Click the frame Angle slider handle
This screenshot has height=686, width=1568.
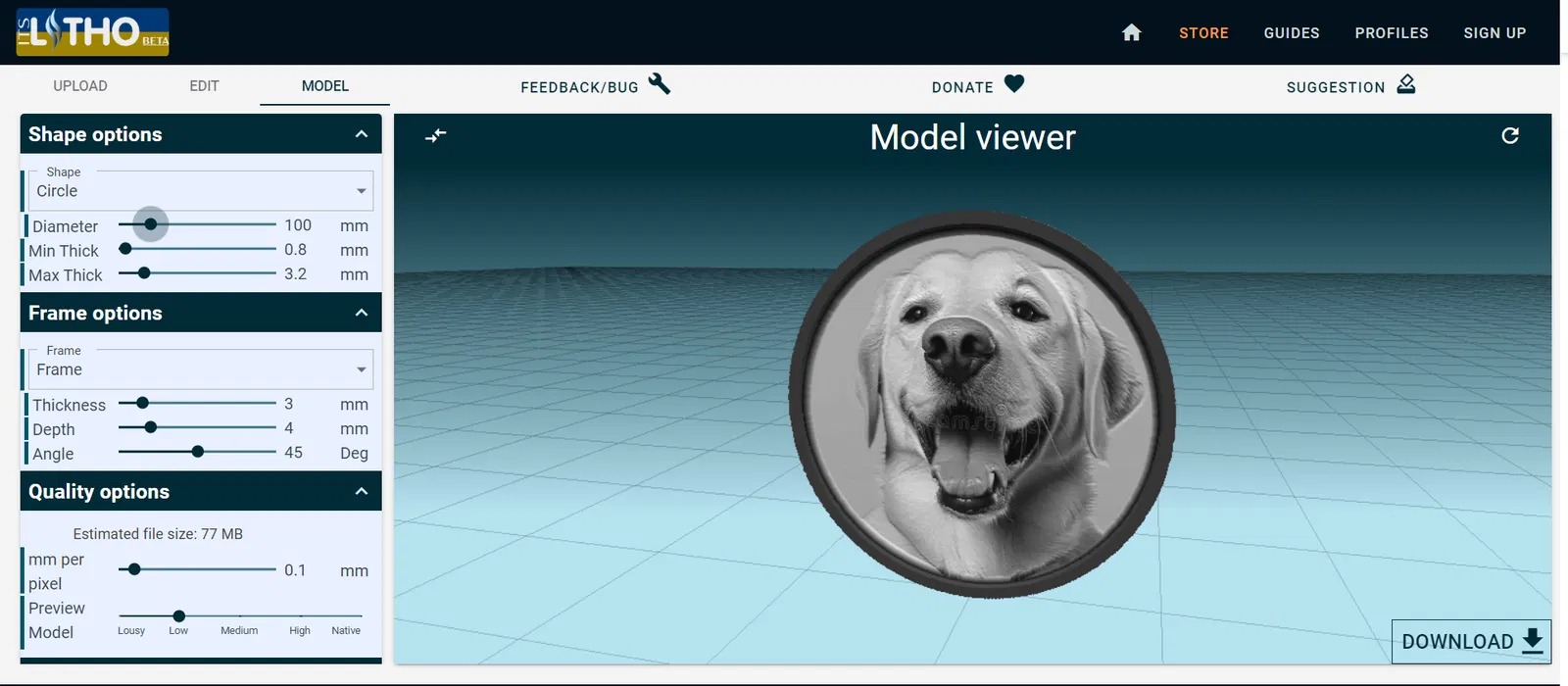pyautogui.click(x=198, y=452)
